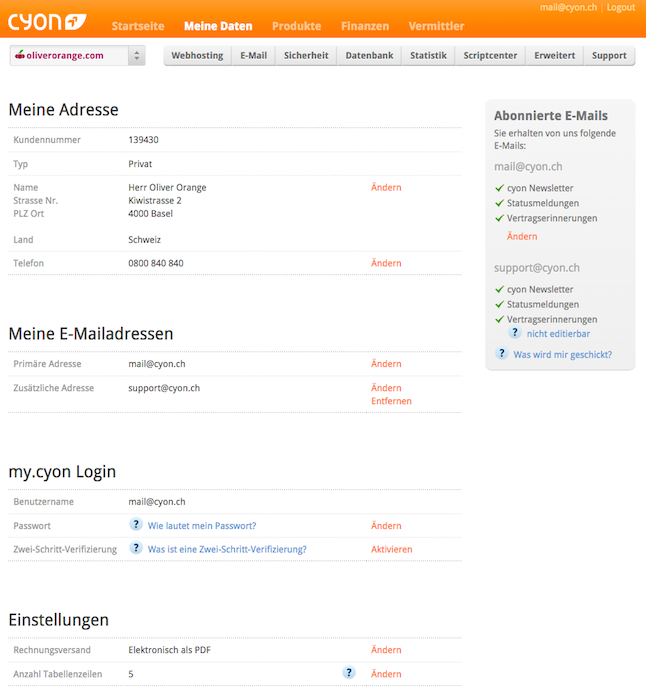Click Logout in the header
This screenshot has height=697, width=646.
621,8
